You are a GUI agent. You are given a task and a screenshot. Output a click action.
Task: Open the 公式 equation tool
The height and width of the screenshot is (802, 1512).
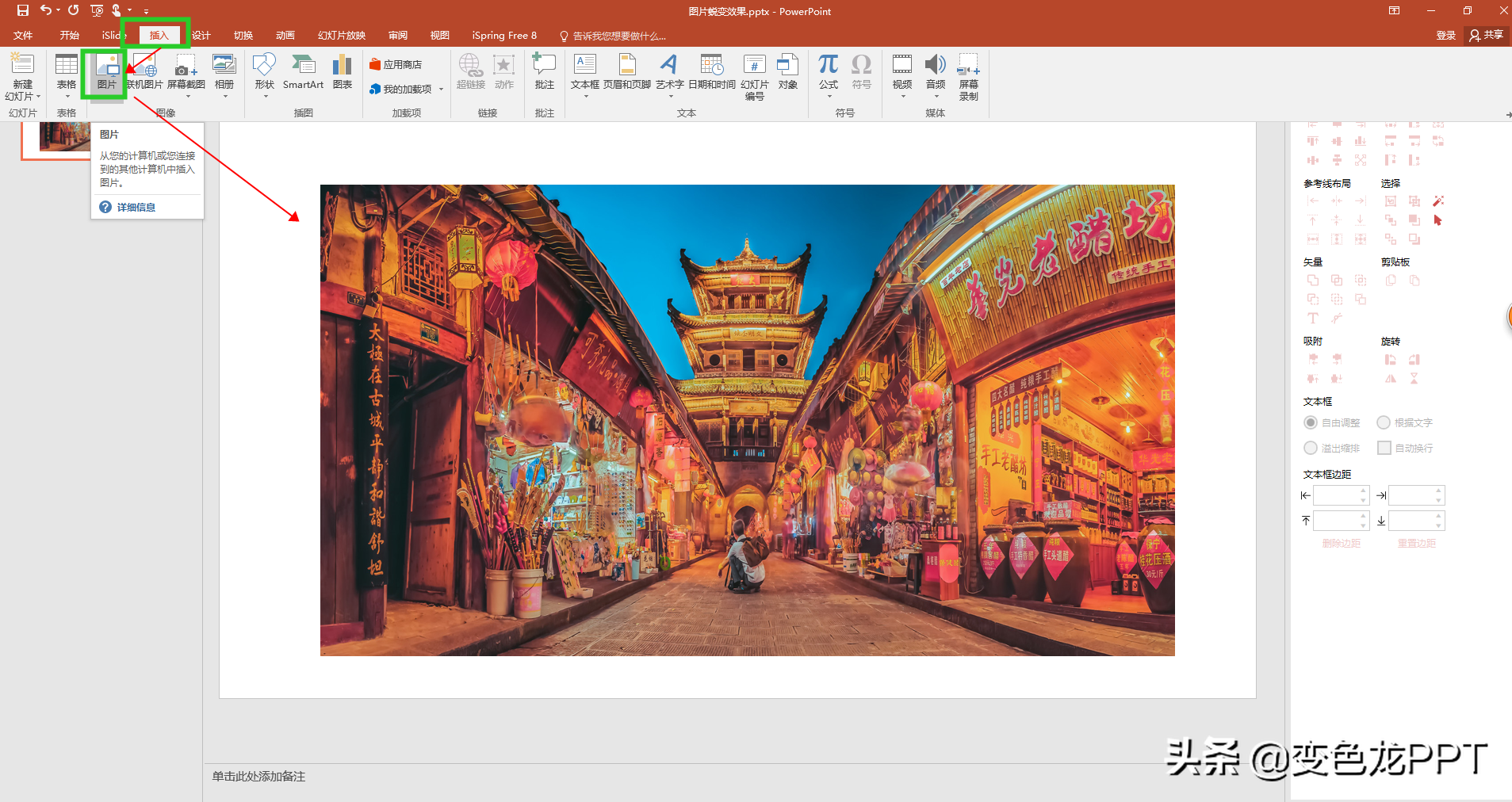(829, 73)
